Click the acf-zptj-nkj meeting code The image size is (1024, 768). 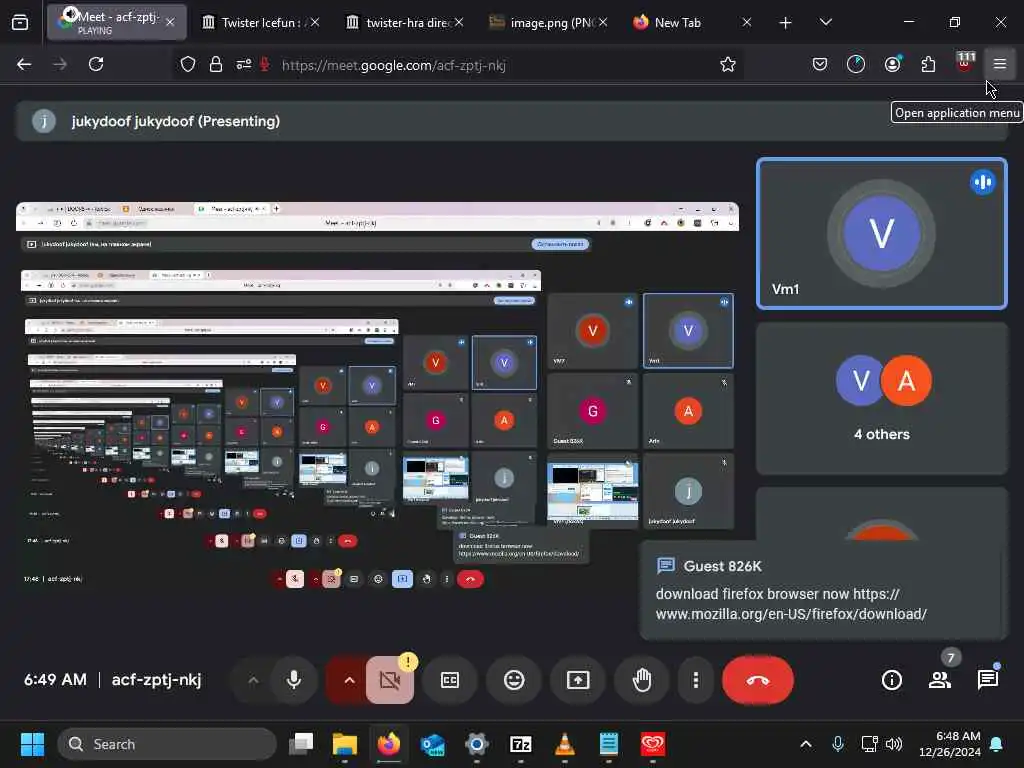tap(157, 680)
